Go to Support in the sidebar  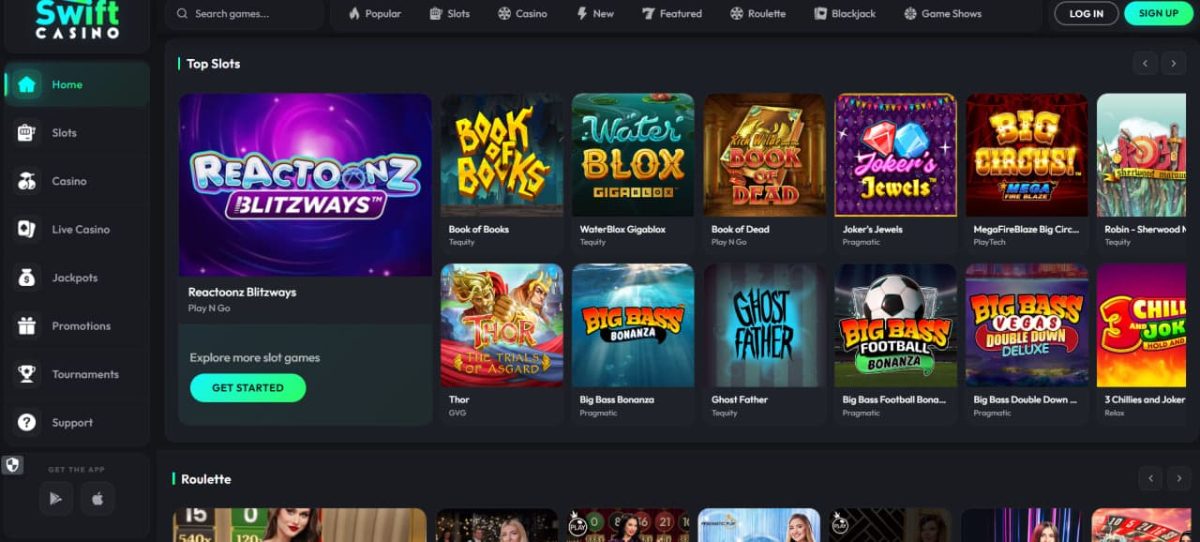coord(78,422)
